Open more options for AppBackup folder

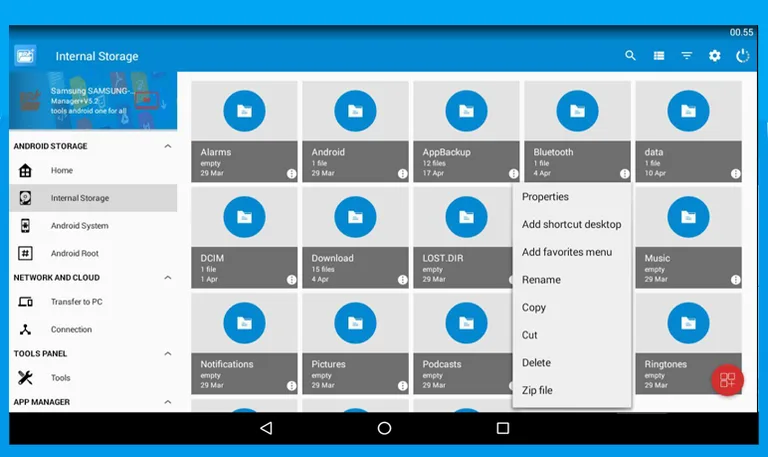click(513, 173)
